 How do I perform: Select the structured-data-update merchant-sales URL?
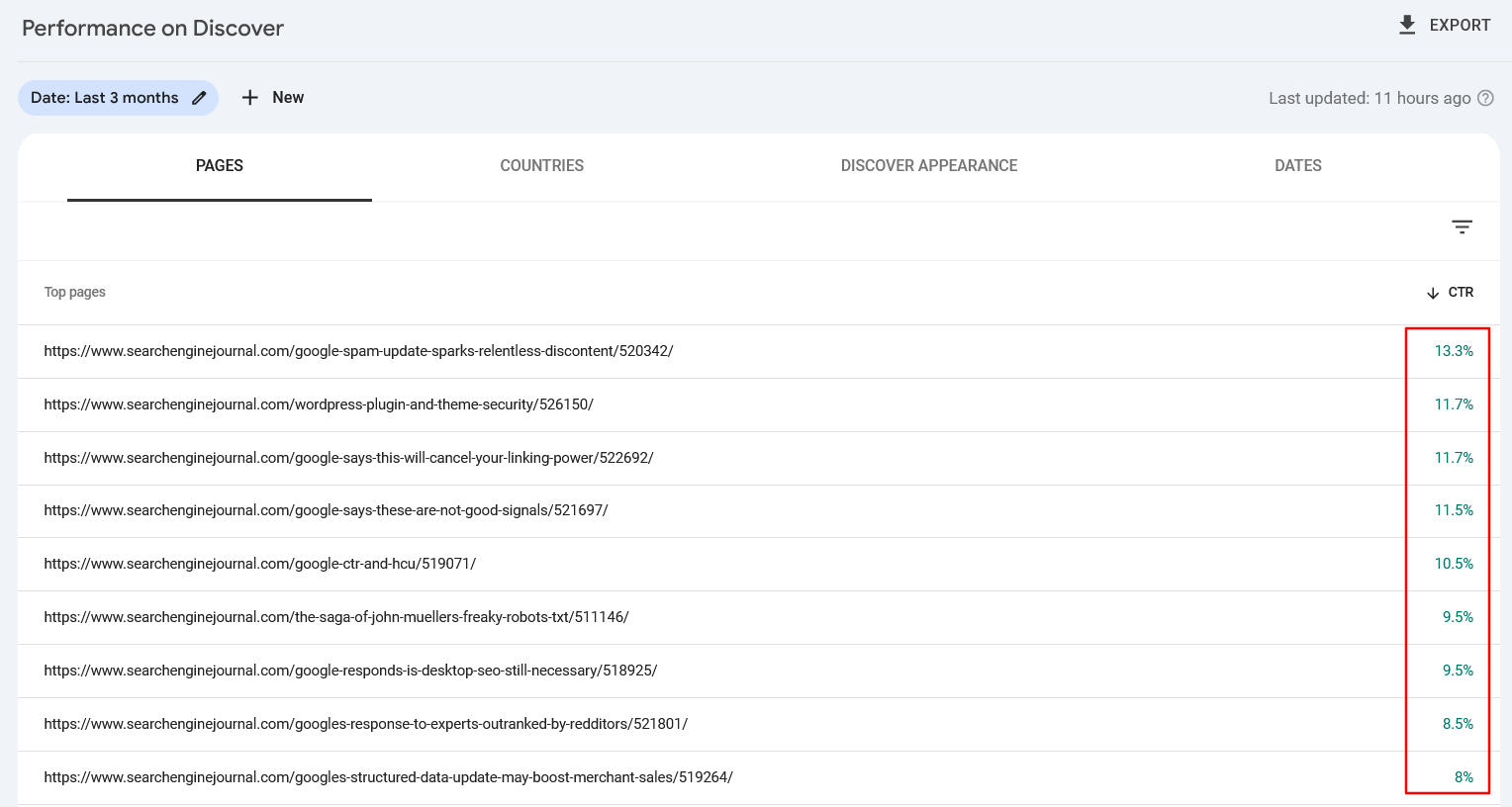[388, 777]
